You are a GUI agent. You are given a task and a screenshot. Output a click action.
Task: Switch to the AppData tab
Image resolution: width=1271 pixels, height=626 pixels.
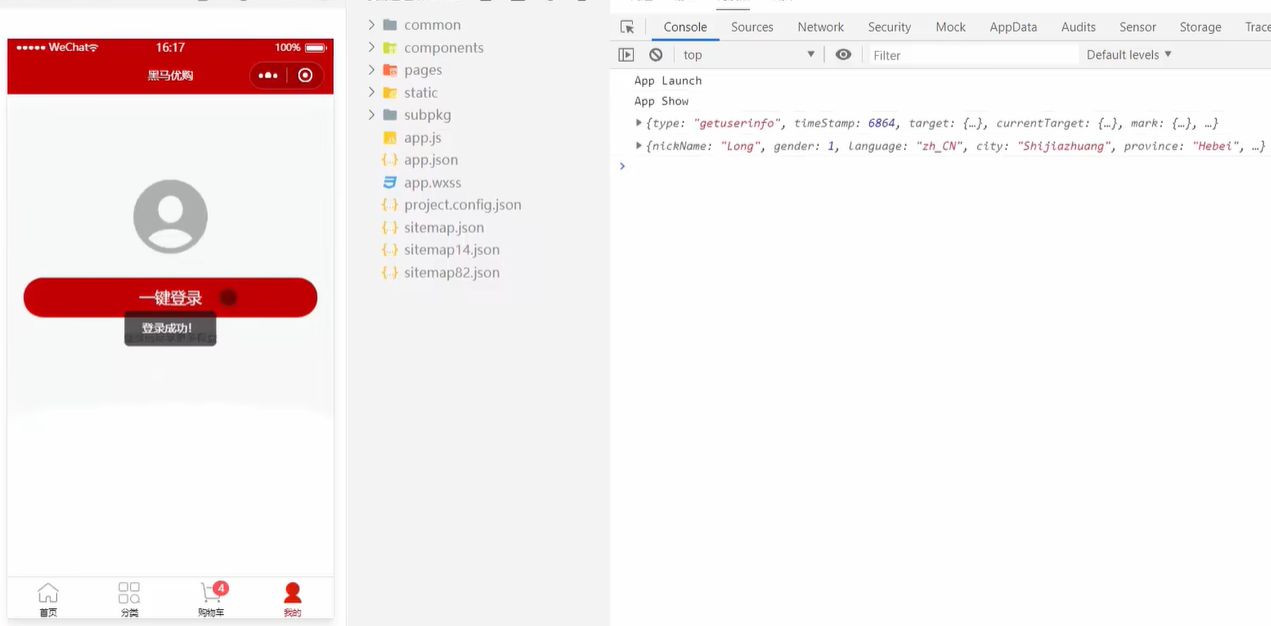(1013, 27)
